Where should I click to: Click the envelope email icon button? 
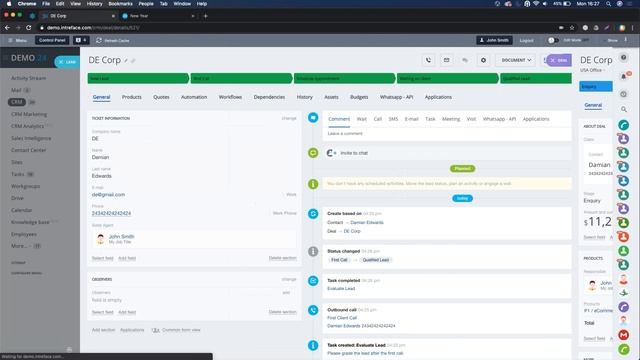point(447,60)
